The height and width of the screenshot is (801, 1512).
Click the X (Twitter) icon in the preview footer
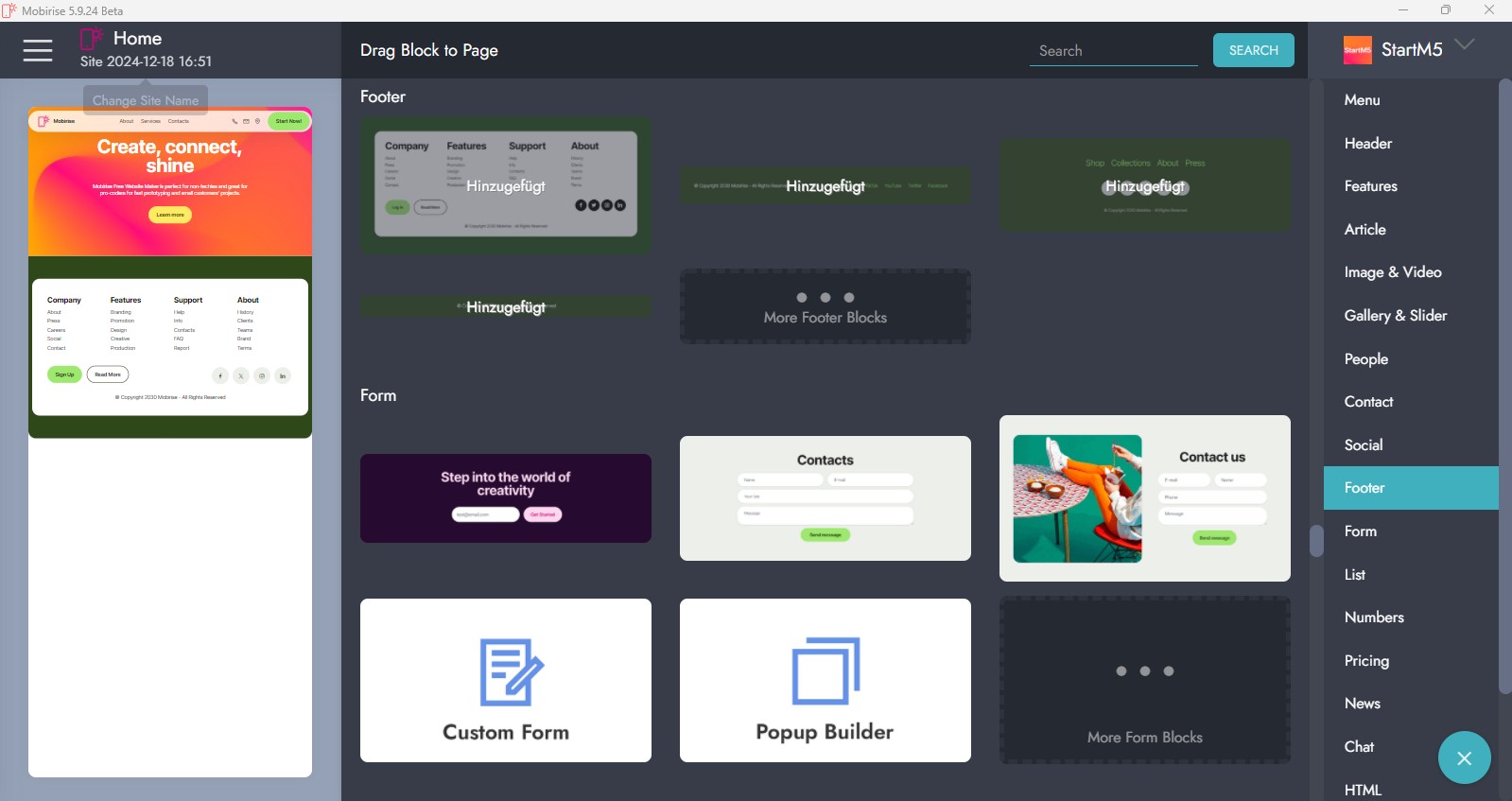tap(241, 375)
